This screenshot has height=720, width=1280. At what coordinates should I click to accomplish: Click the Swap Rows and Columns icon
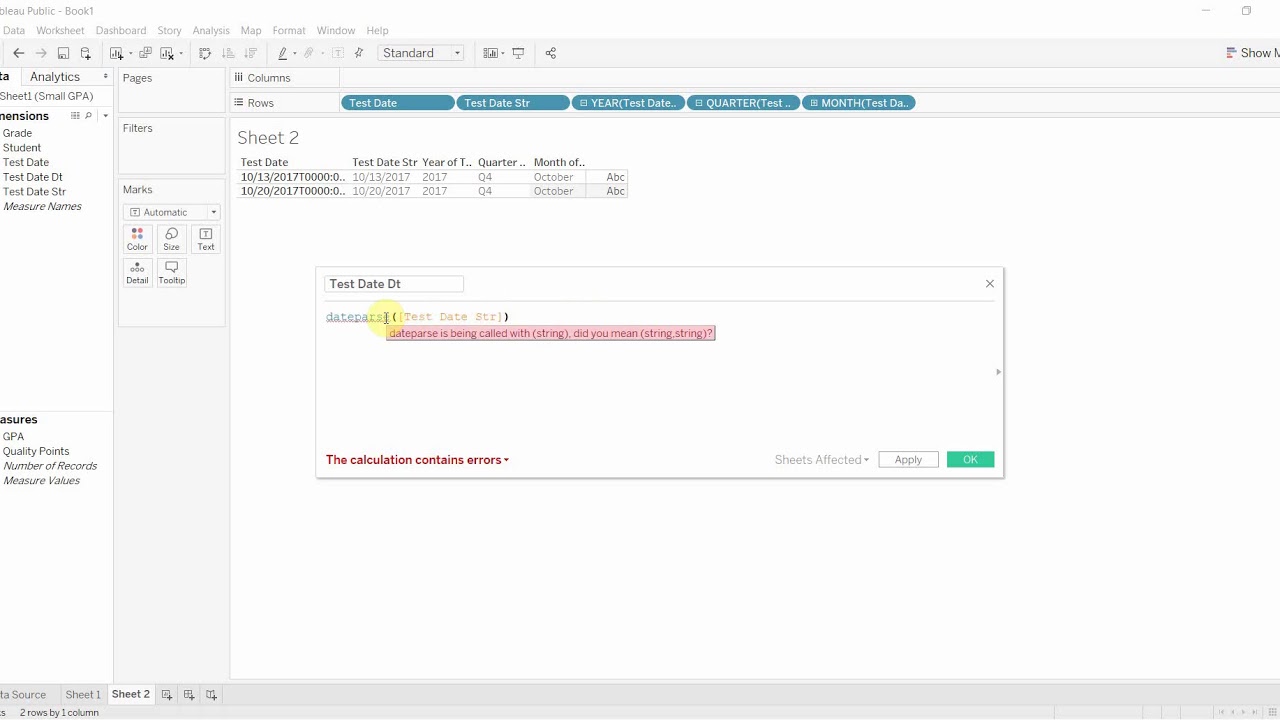pos(205,53)
